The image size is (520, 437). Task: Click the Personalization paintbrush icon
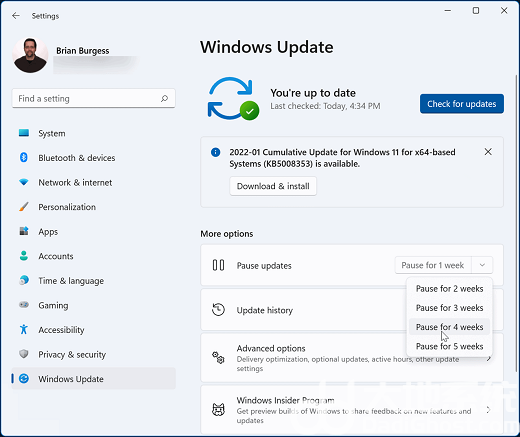(24, 207)
